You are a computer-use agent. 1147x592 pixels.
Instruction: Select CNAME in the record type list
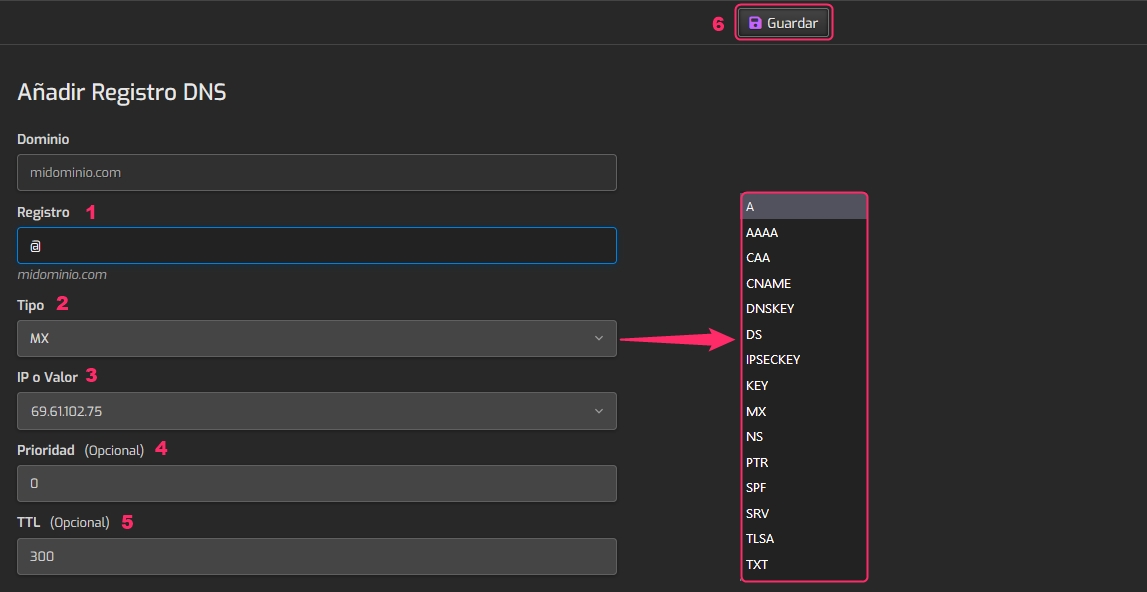click(x=805, y=283)
